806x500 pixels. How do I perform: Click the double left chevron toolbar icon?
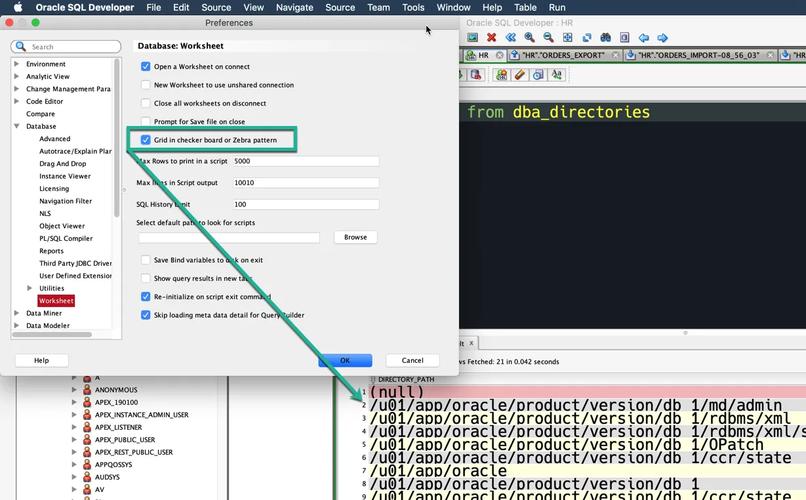click(x=510, y=38)
